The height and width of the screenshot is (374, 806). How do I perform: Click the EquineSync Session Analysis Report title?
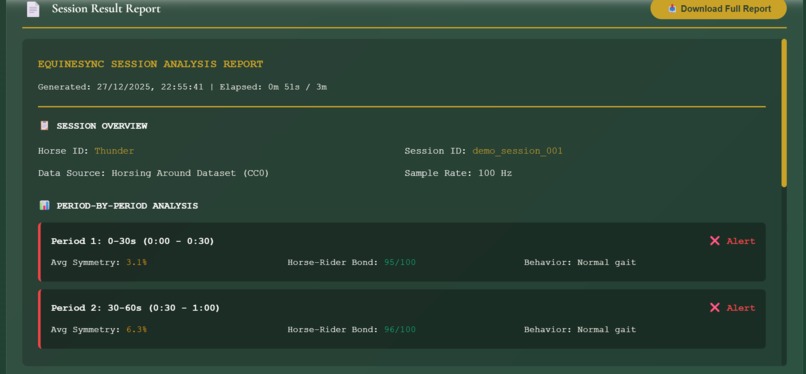[x=150, y=64]
